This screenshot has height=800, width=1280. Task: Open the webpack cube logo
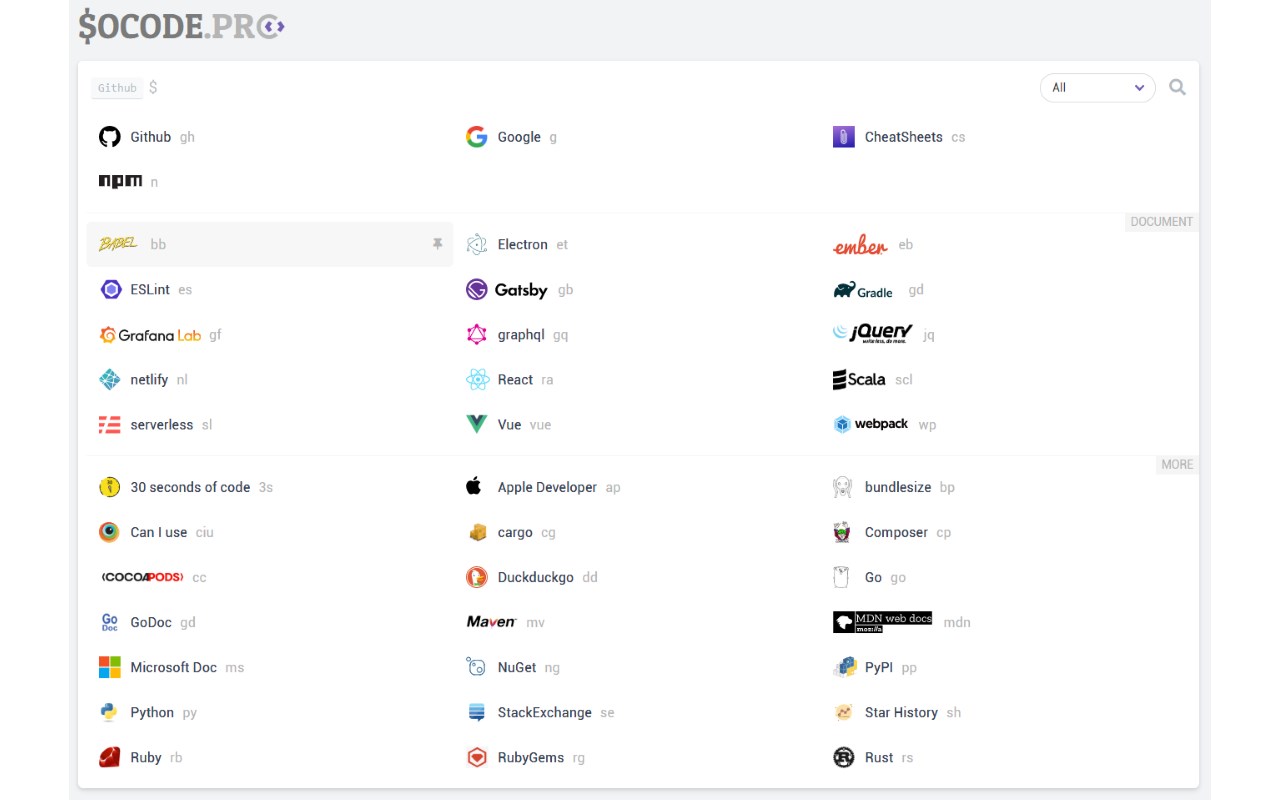tap(870, 425)
